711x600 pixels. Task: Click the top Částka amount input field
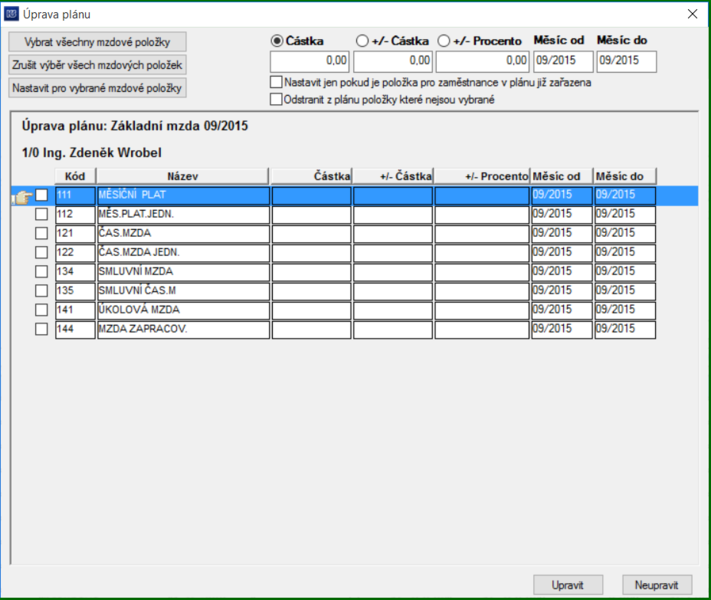pyautogui.click(x=310, y=61)
